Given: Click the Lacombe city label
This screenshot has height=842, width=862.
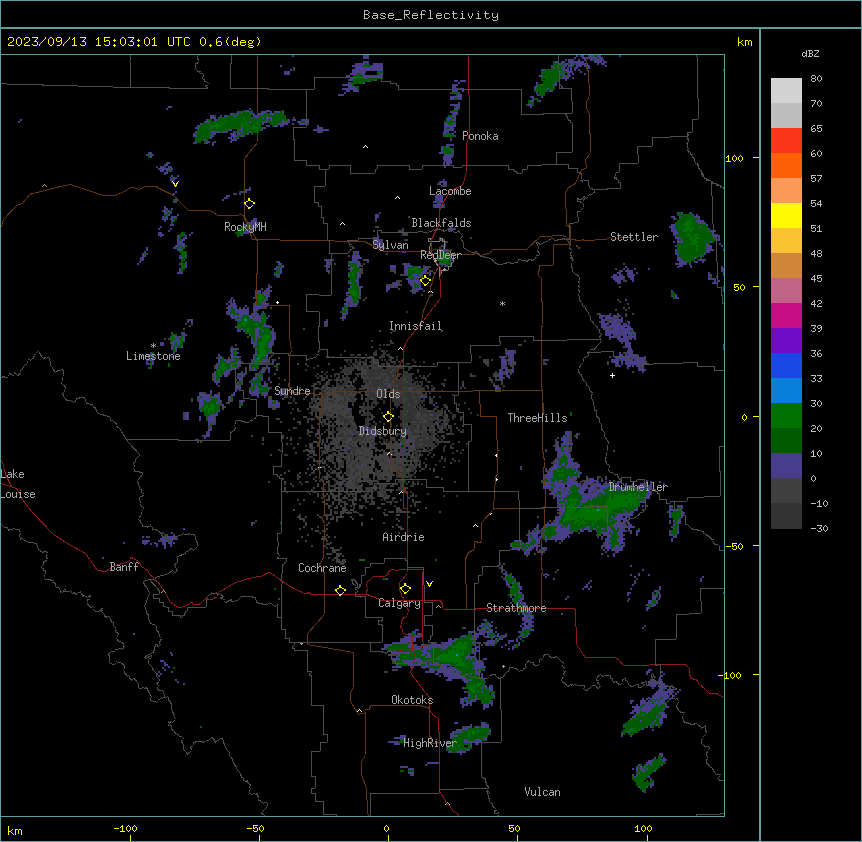Looking at the screenshot, I should click(450, 191).
